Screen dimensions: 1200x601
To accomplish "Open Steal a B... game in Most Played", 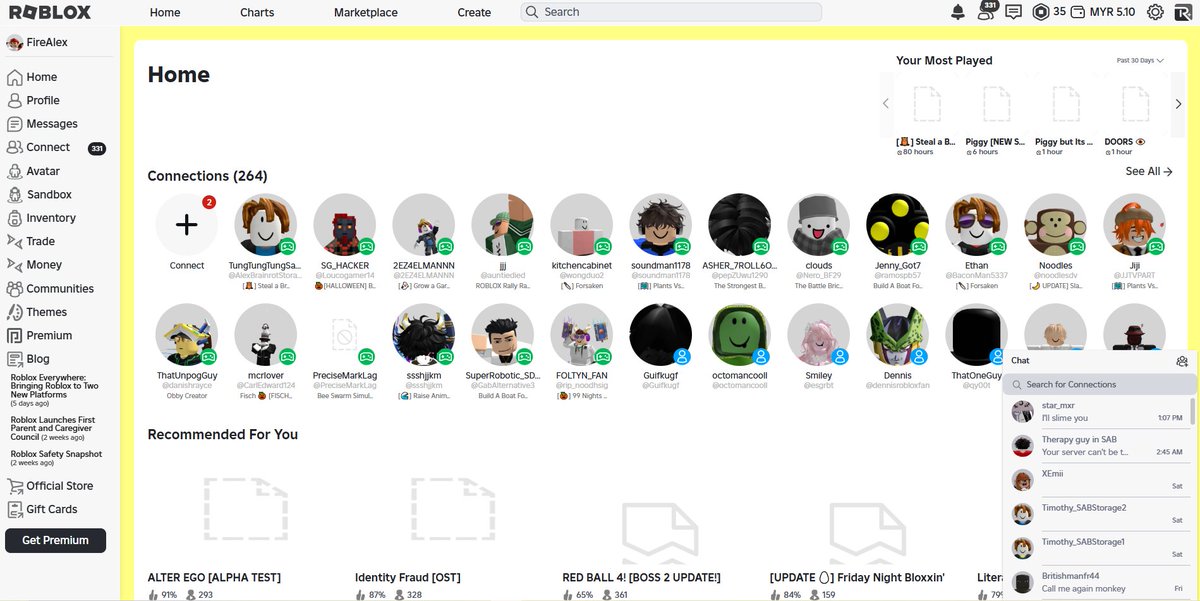I will [x=927, y=113].
